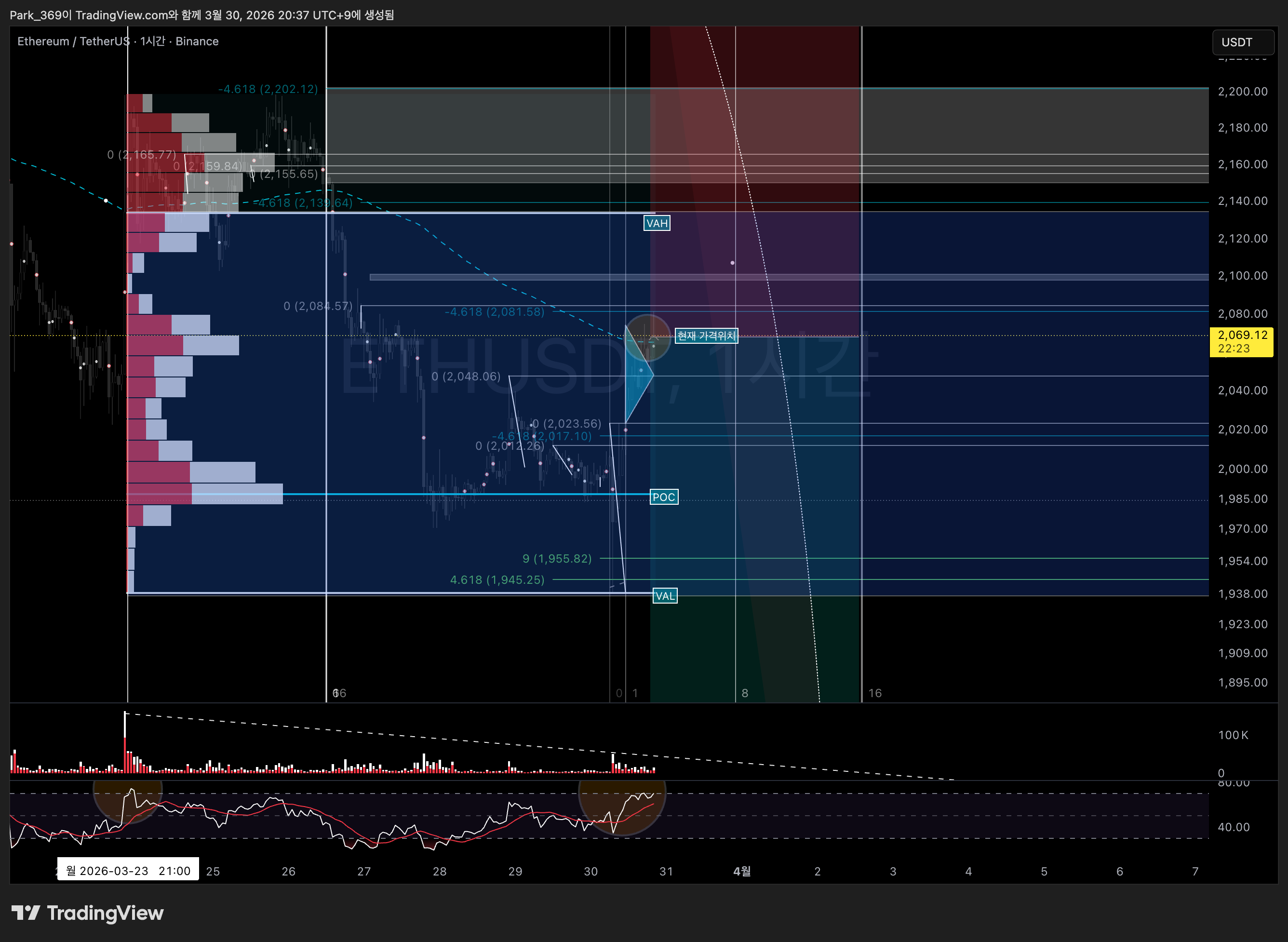Click the Fibonacci time zone number 16
The height and width of the screenshot is (942, 1288).
click(x=874, y=693)
